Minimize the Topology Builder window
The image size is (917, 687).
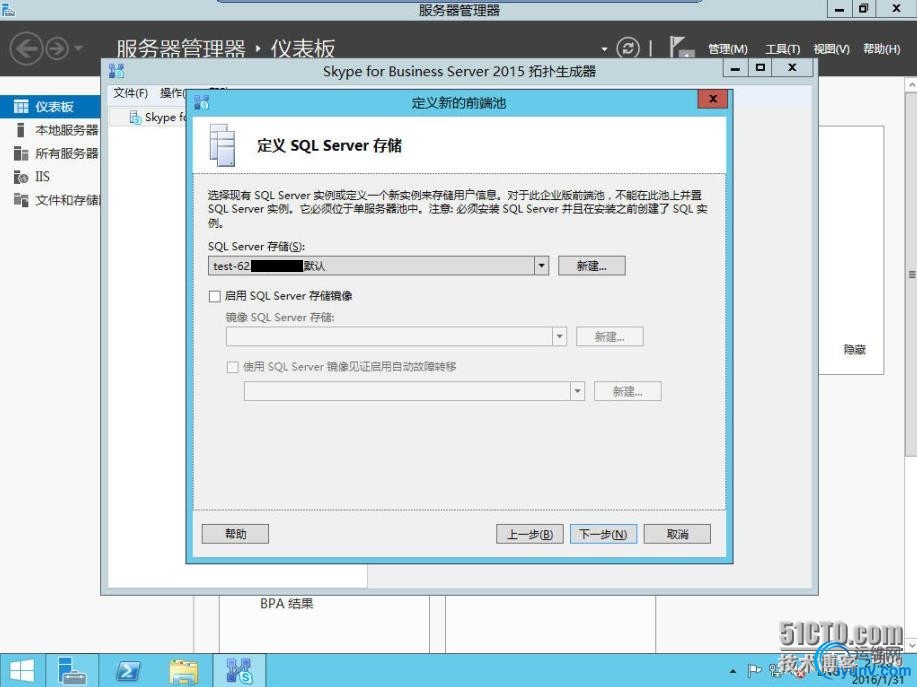tap(736, 68)
